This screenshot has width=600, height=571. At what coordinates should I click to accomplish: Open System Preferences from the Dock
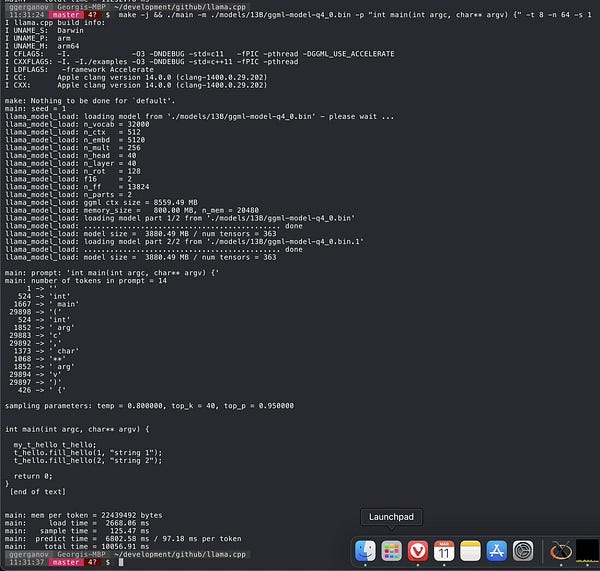[x=523, y=551]
